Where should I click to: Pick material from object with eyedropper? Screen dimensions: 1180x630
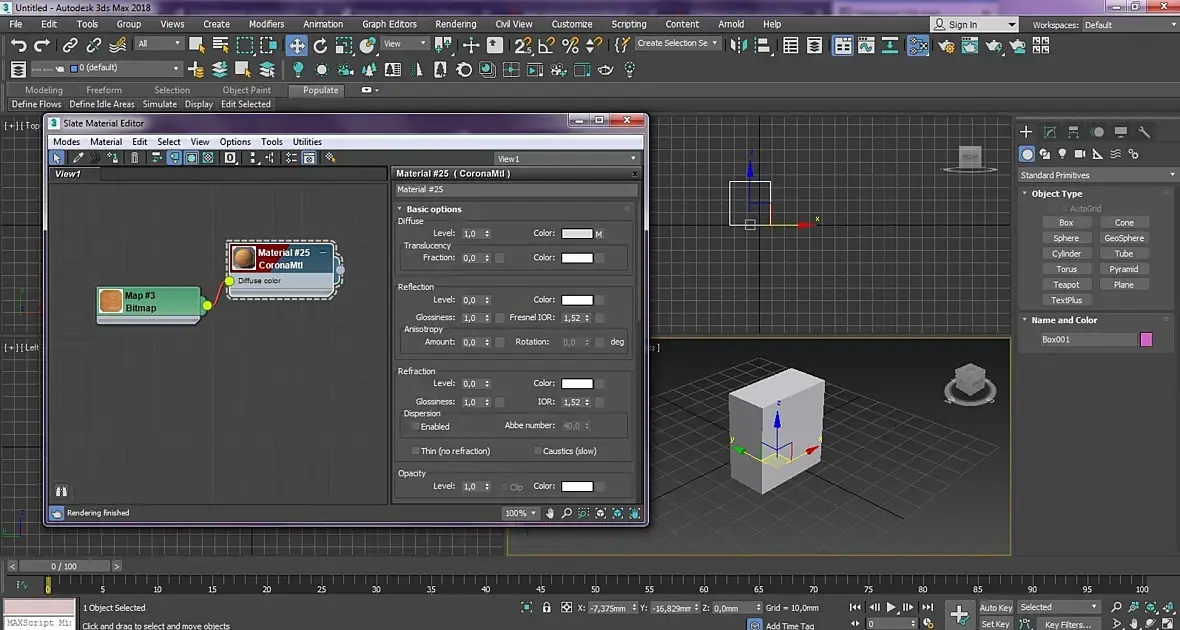77,158
